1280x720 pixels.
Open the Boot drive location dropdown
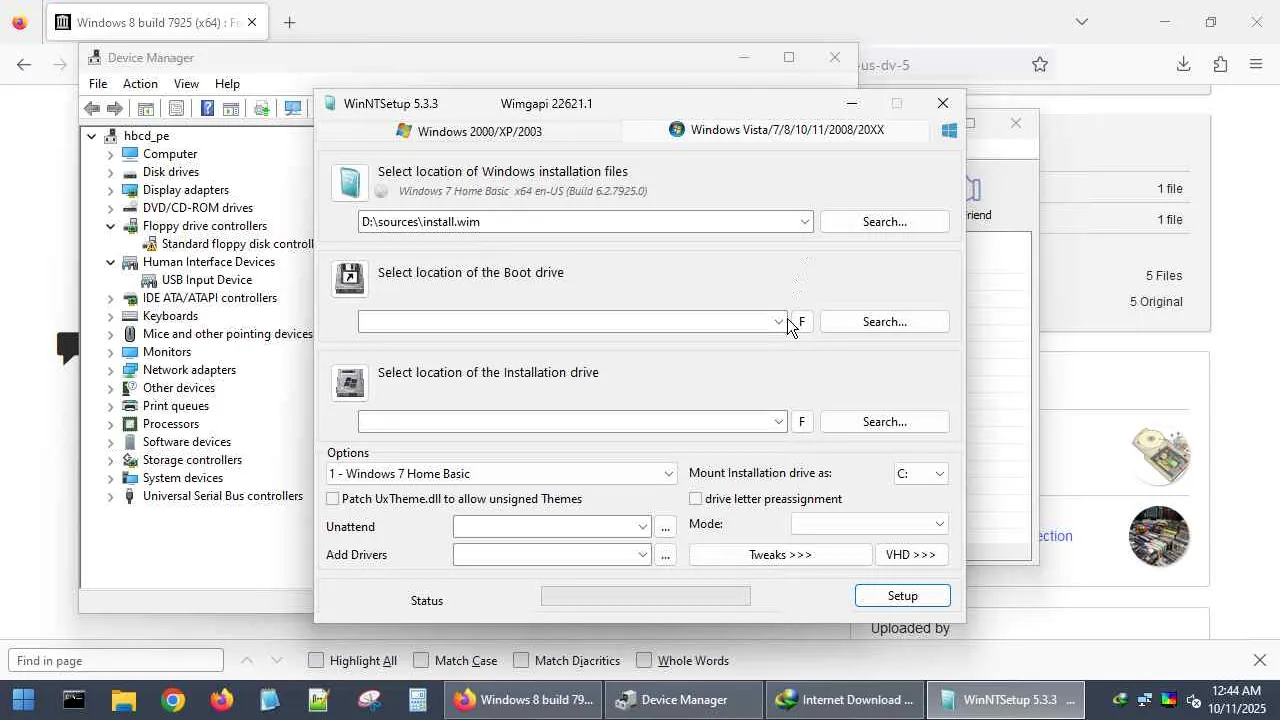(x=778, y=322)
